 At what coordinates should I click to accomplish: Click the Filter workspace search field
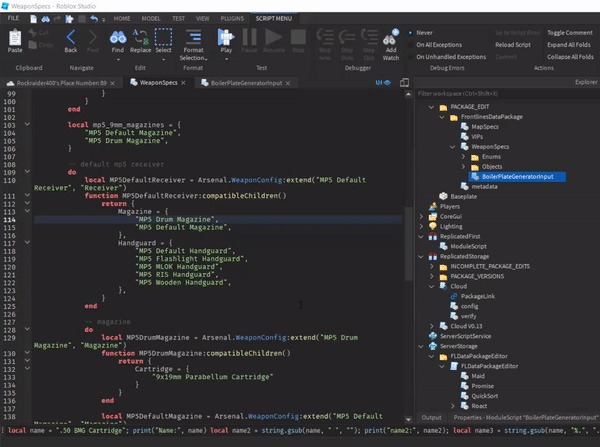click(x=507, y=94)
